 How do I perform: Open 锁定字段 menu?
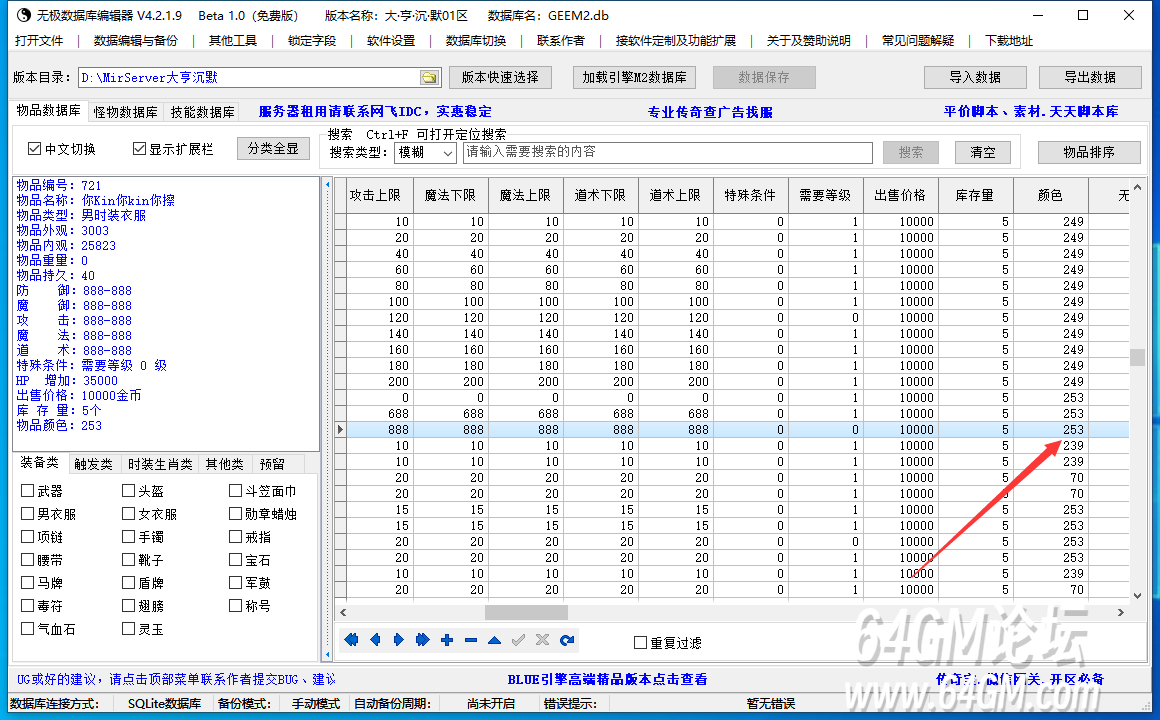(312, 41)
